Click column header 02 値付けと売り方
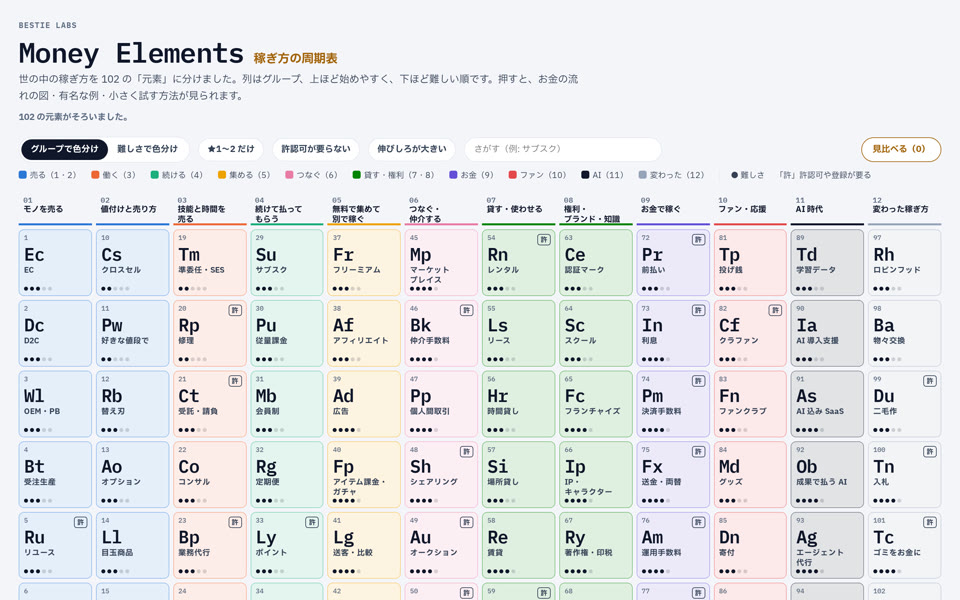Screen dimensions: 960x600 click(132, 209)
